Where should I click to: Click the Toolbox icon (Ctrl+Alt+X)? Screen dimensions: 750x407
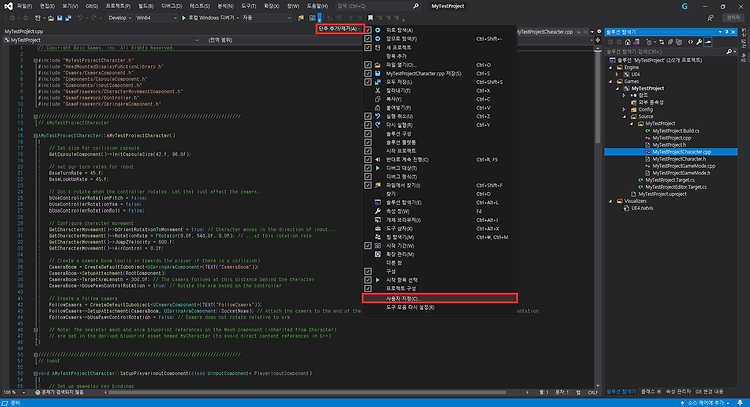pos(377,229)
